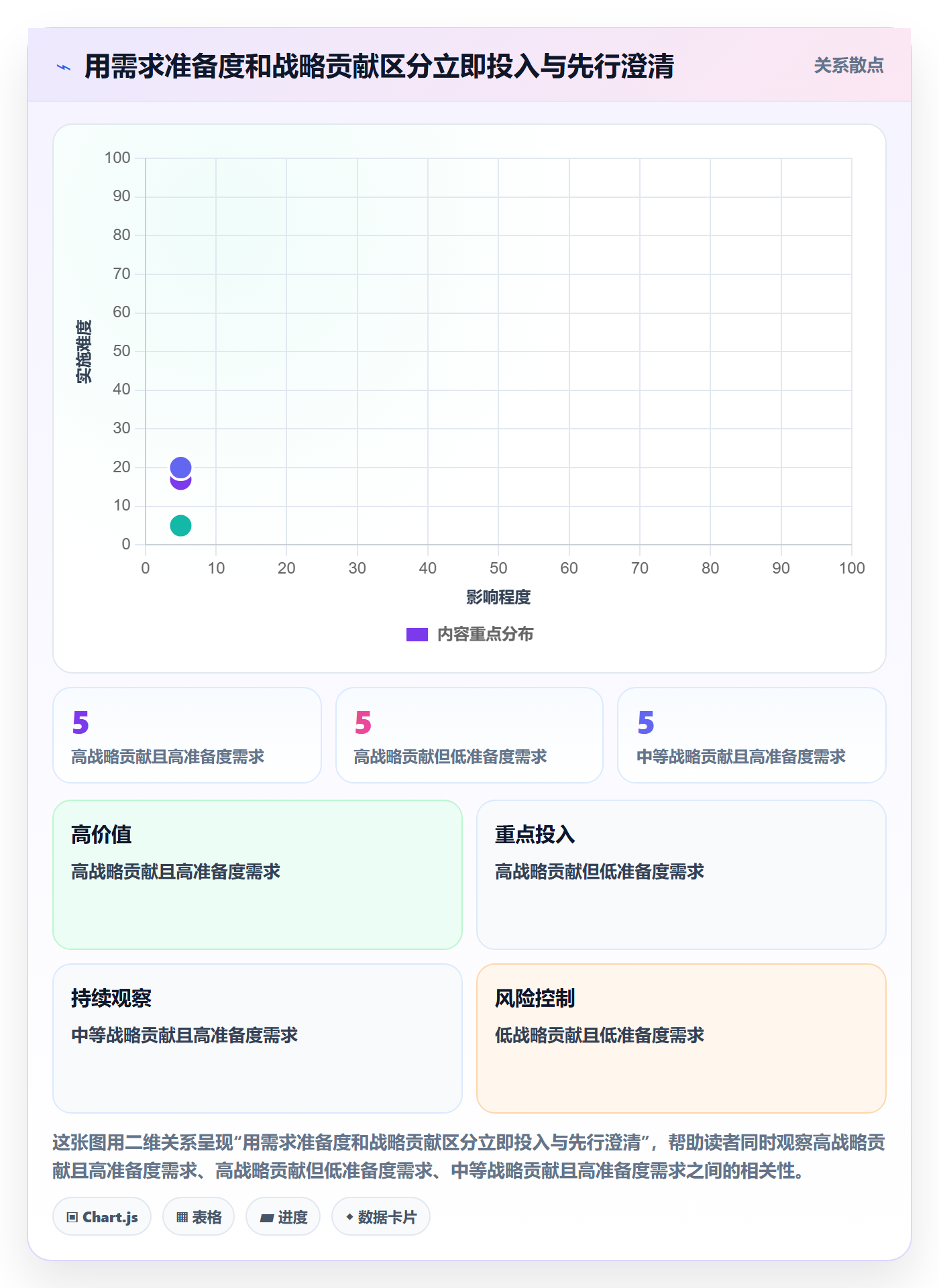Click the 内容重点分布 legend label
The width and height of the screenshot is (939, 1288).
tap(485, 635)
